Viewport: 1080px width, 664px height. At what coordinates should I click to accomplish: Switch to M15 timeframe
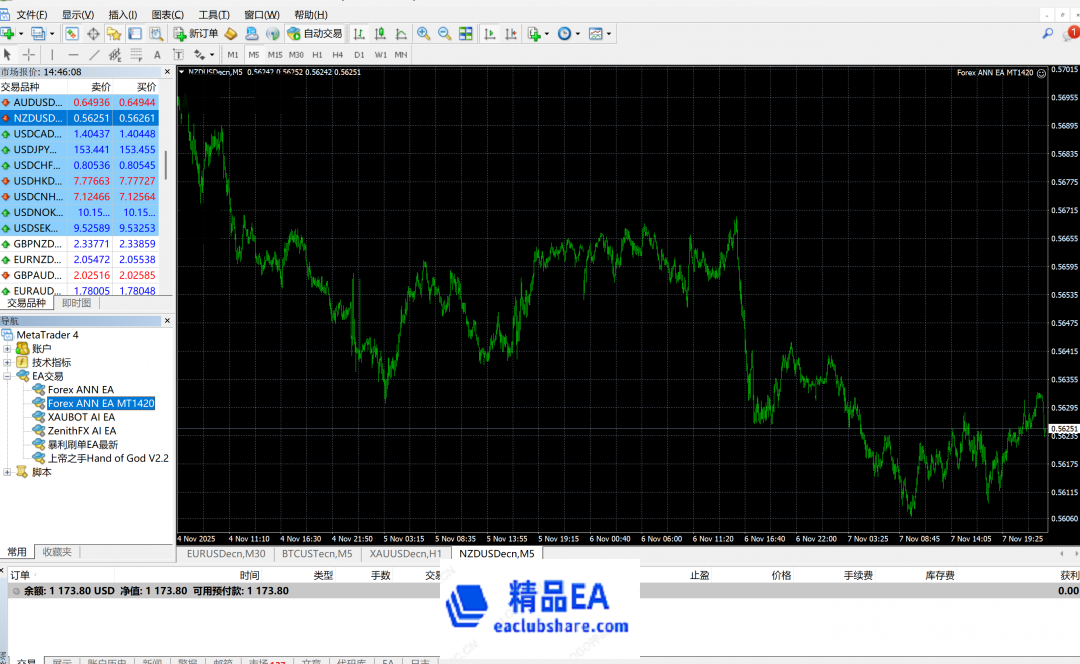point(275,54)
